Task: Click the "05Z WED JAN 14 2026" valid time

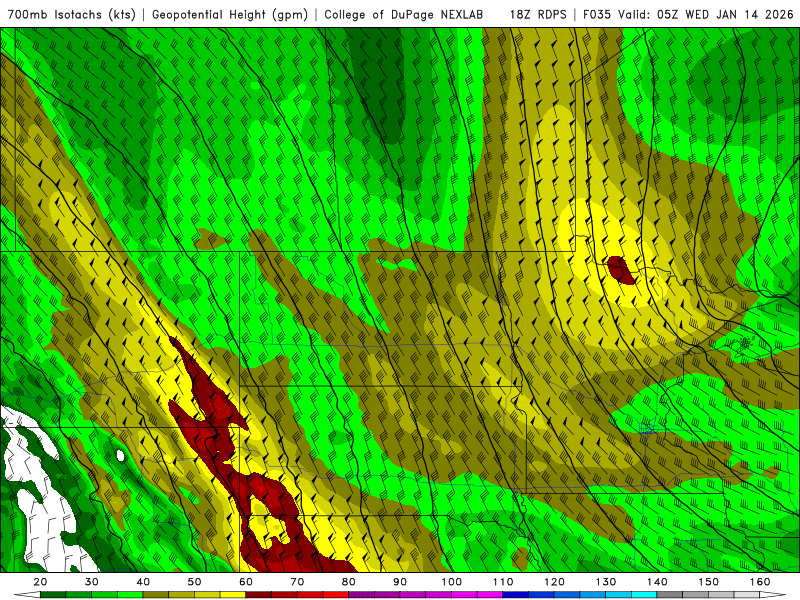Action: [x=725, y=14]
